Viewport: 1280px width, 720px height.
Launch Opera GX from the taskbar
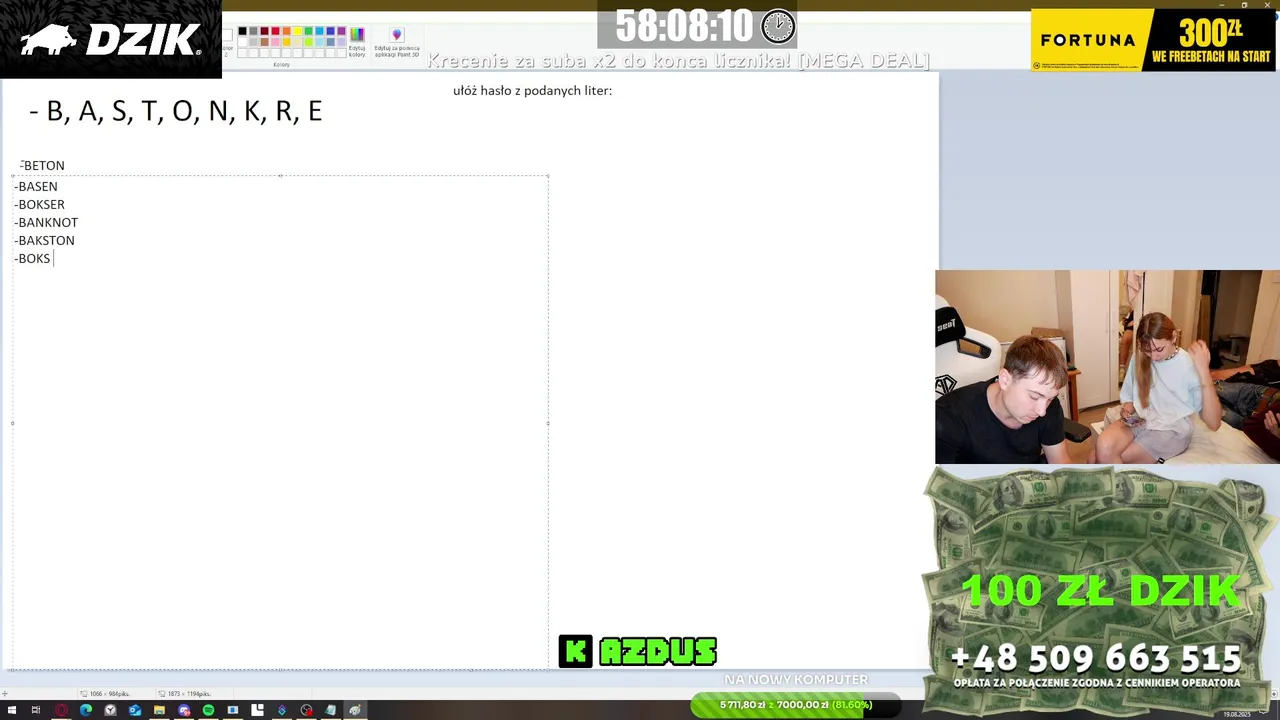(x=62, y=710)
